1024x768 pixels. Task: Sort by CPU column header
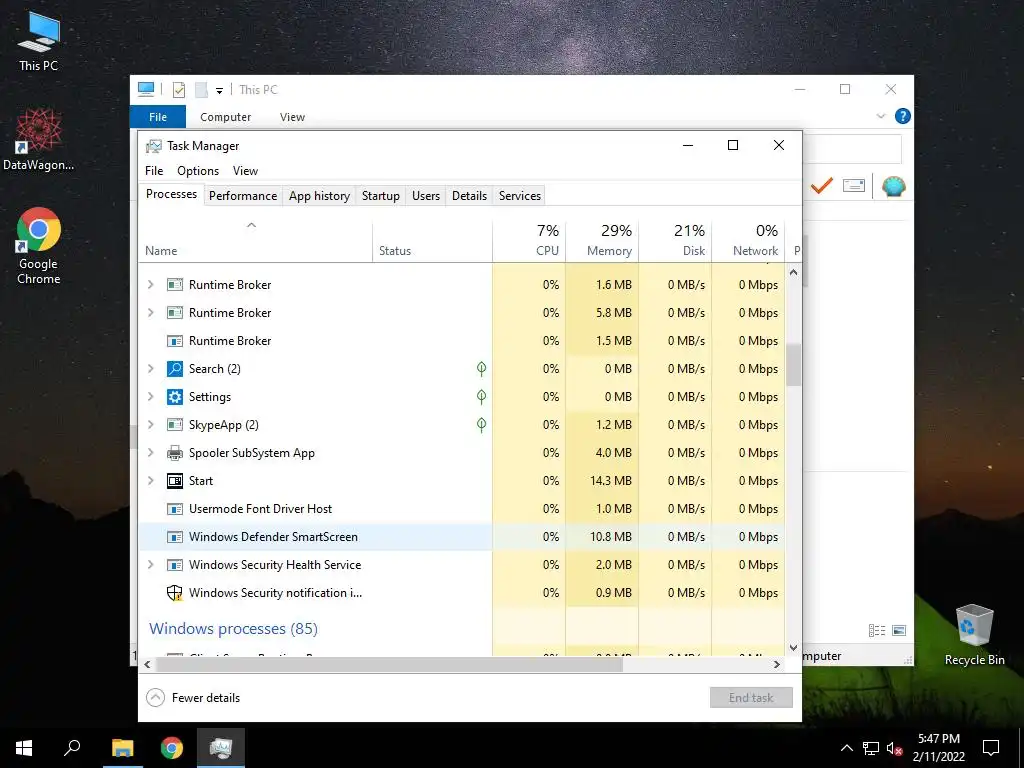click(x=529, y=240)
